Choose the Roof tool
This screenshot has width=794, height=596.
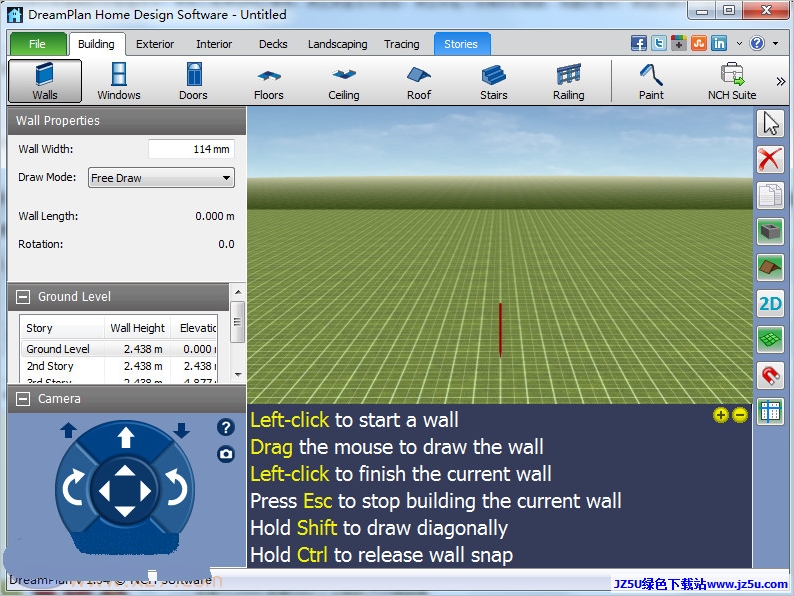[x=419, y=81]
